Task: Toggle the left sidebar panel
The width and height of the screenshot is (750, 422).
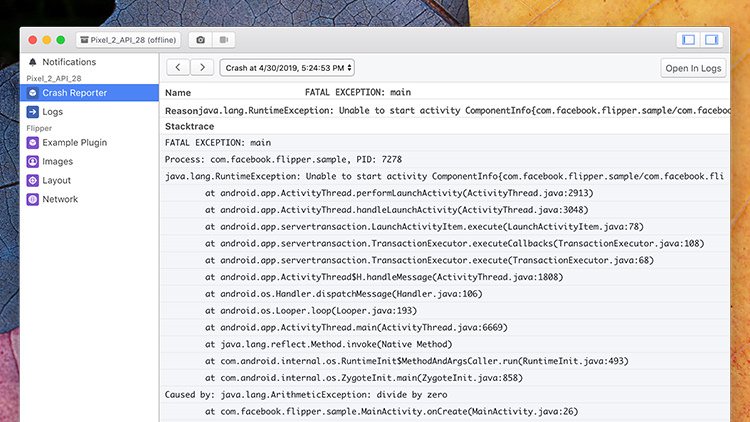Action: pos(688,40)
